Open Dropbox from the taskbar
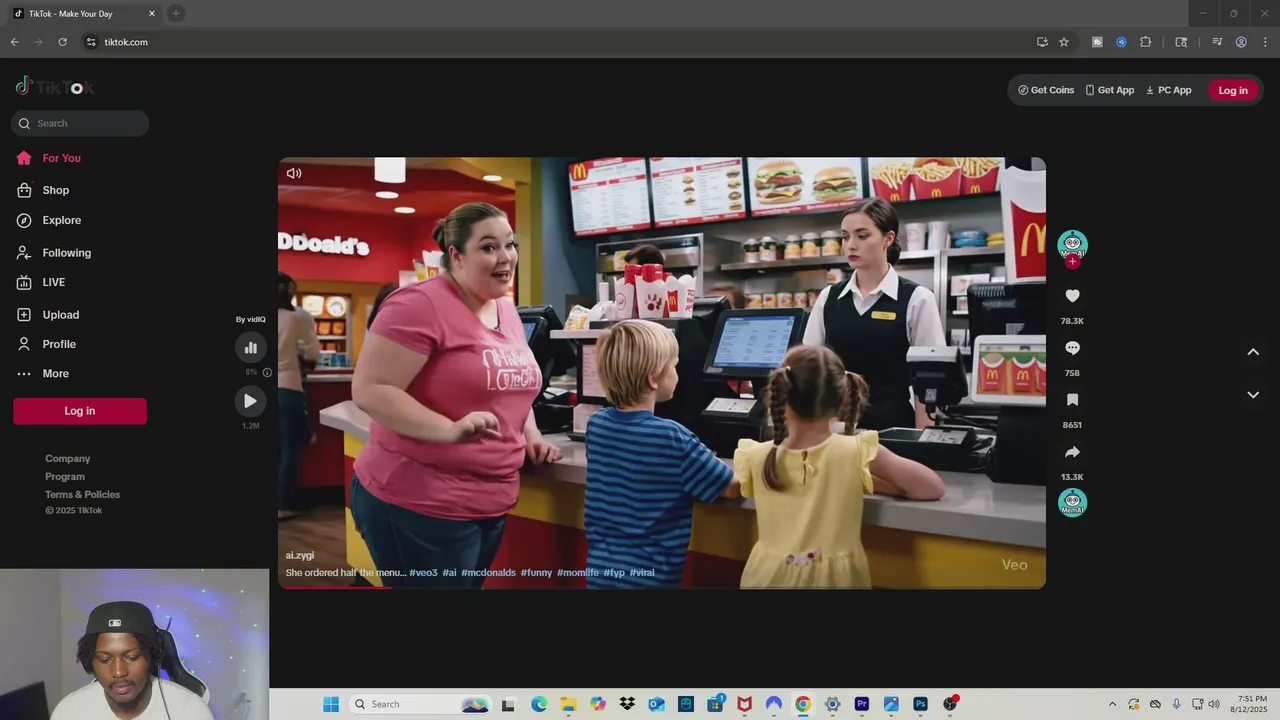 pos(627,704)
